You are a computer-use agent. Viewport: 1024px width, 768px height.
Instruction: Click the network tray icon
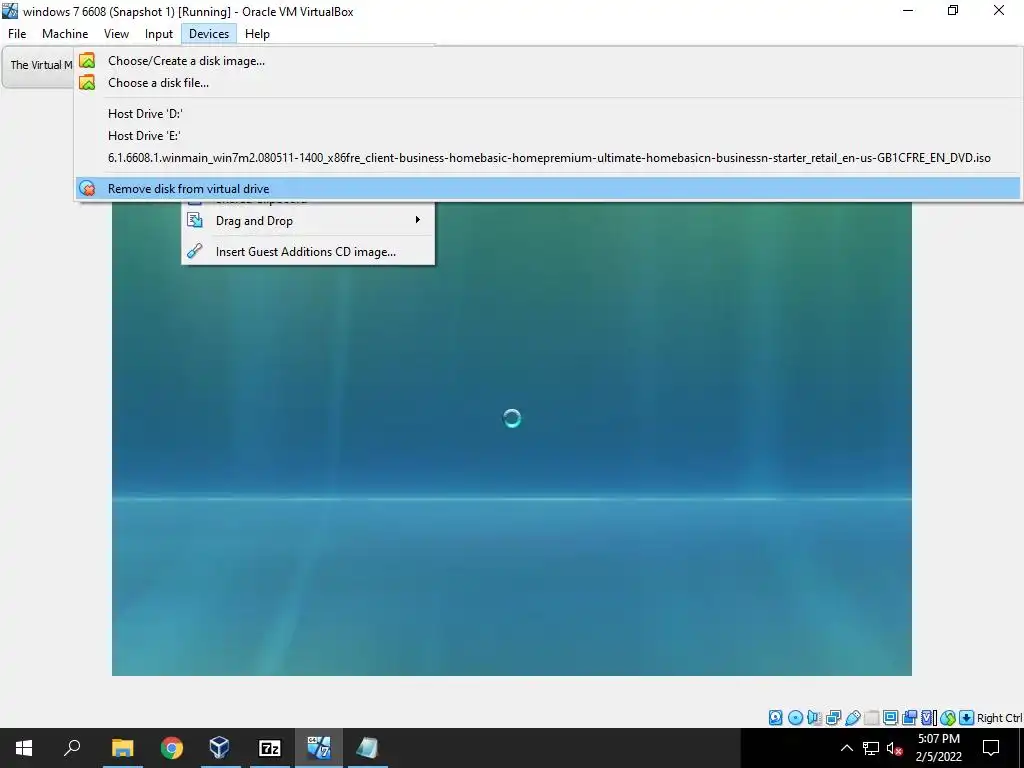[871, 748]
